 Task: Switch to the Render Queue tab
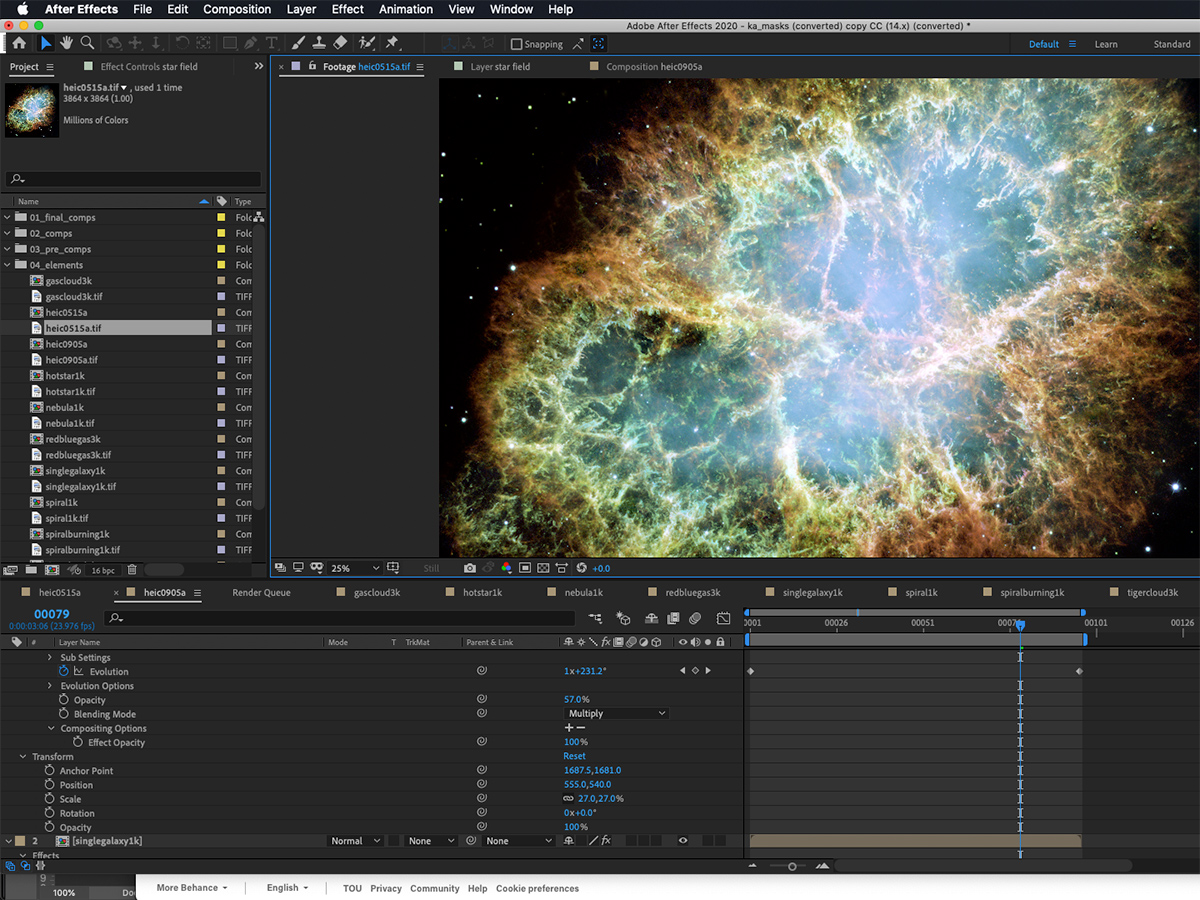[261, 593]
